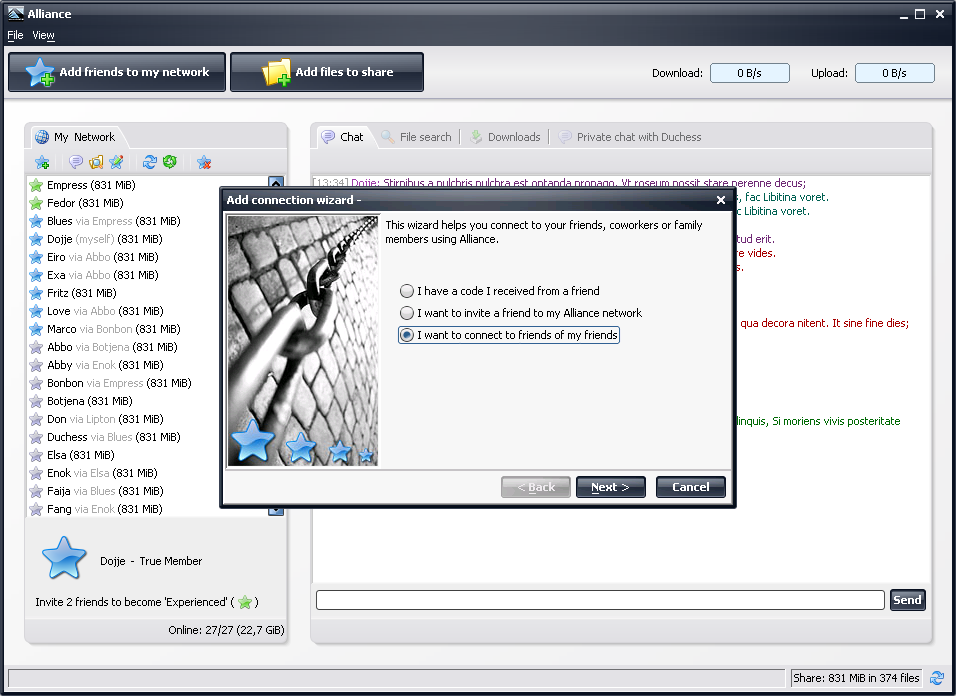Select 'Marco via Bonbon' in the friend list
The width and height of the screenshot is (956, 696).
113,329
